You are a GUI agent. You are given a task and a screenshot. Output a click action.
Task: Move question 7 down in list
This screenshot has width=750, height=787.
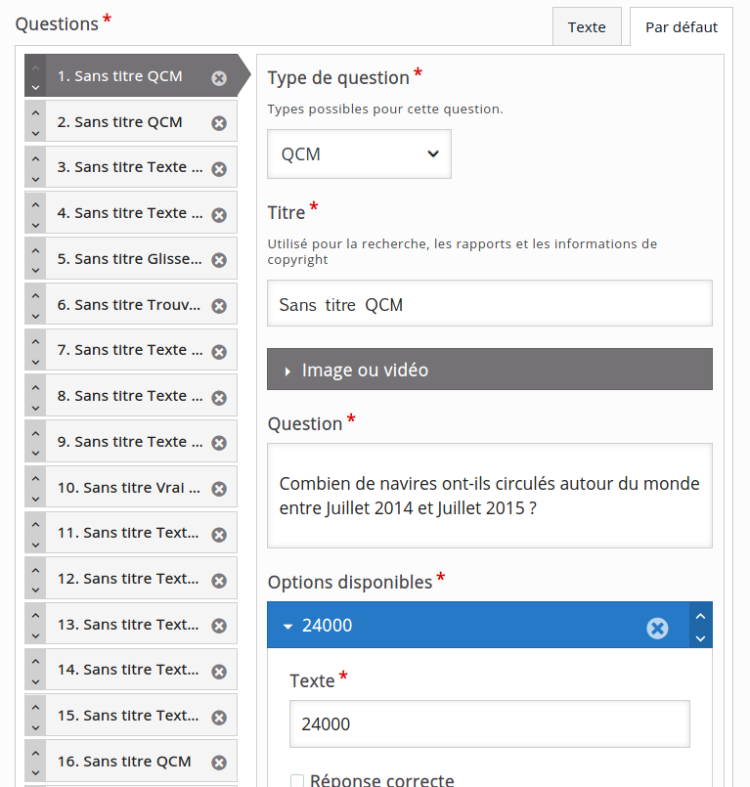pos(35,362)
